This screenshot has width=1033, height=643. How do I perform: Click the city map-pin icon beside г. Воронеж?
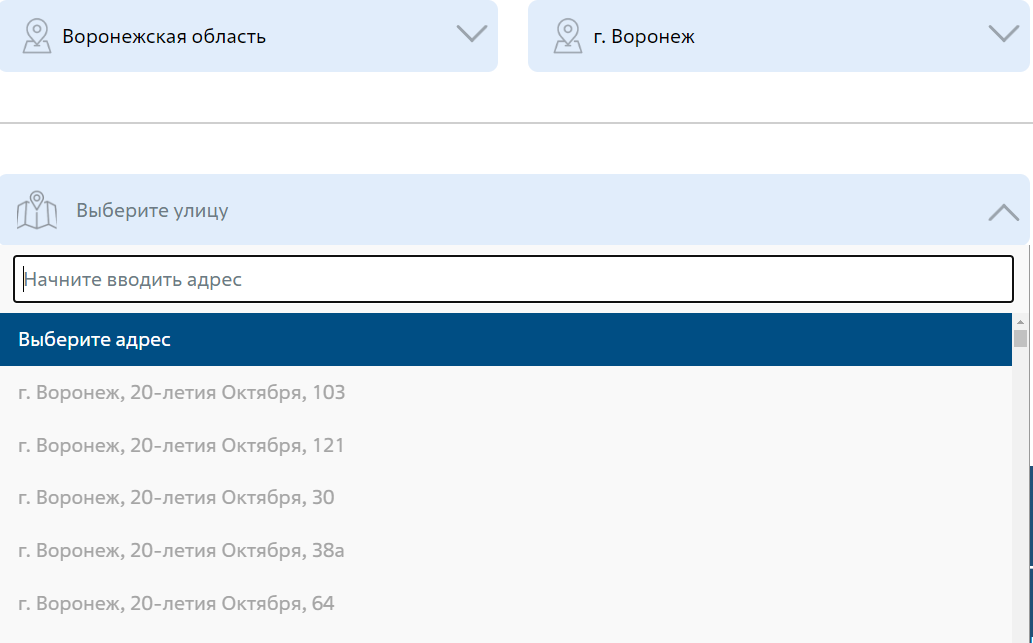click(x=568, y=36)
